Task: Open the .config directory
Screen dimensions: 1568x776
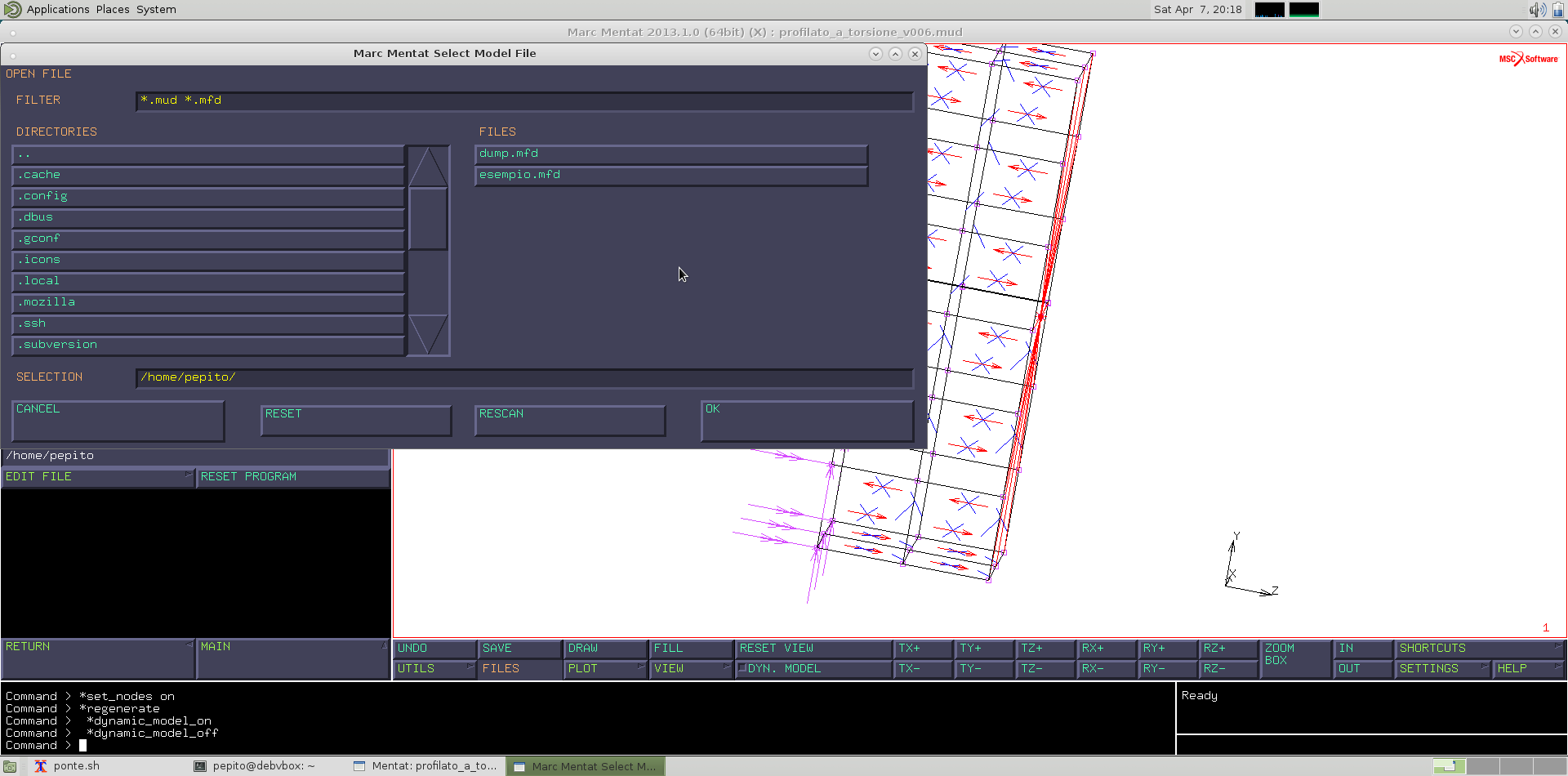Action: [208, 197]
